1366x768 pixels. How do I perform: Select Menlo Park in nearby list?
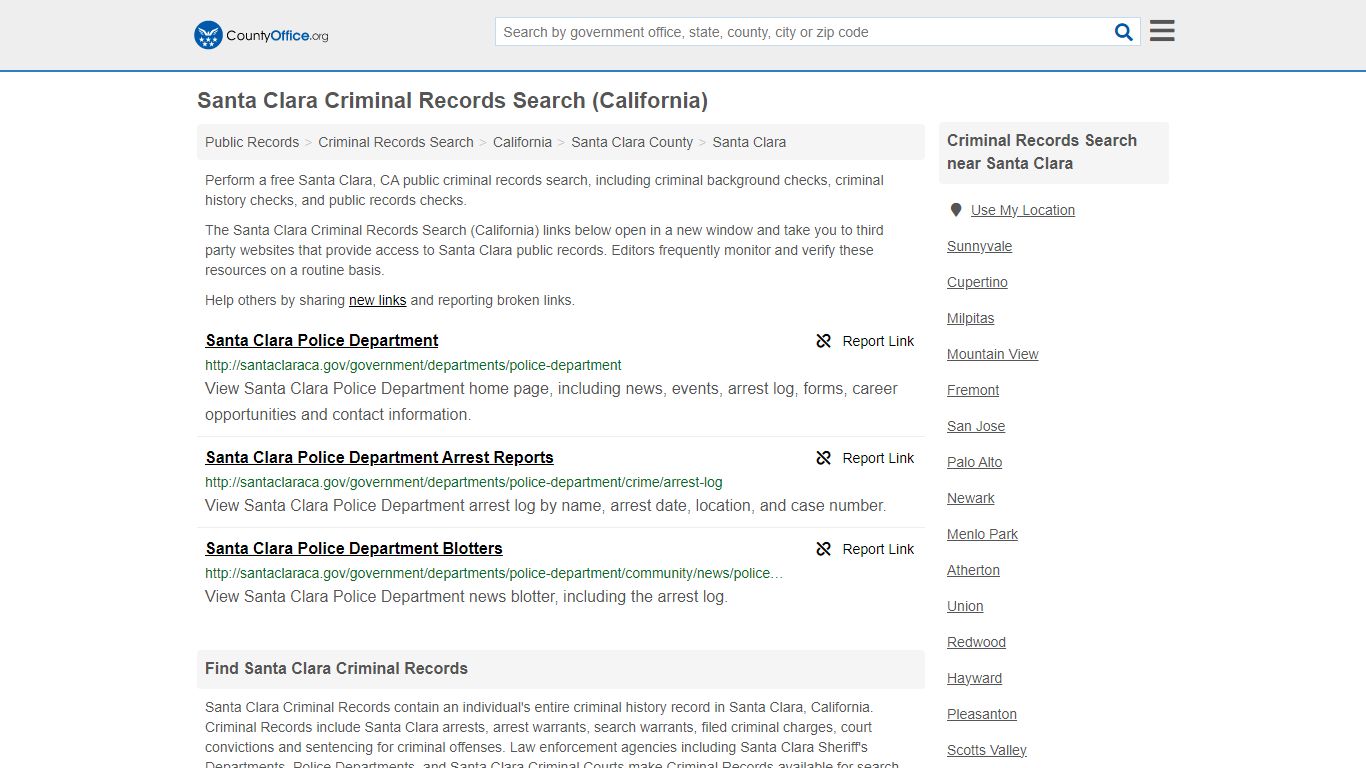tap(982, 534)
